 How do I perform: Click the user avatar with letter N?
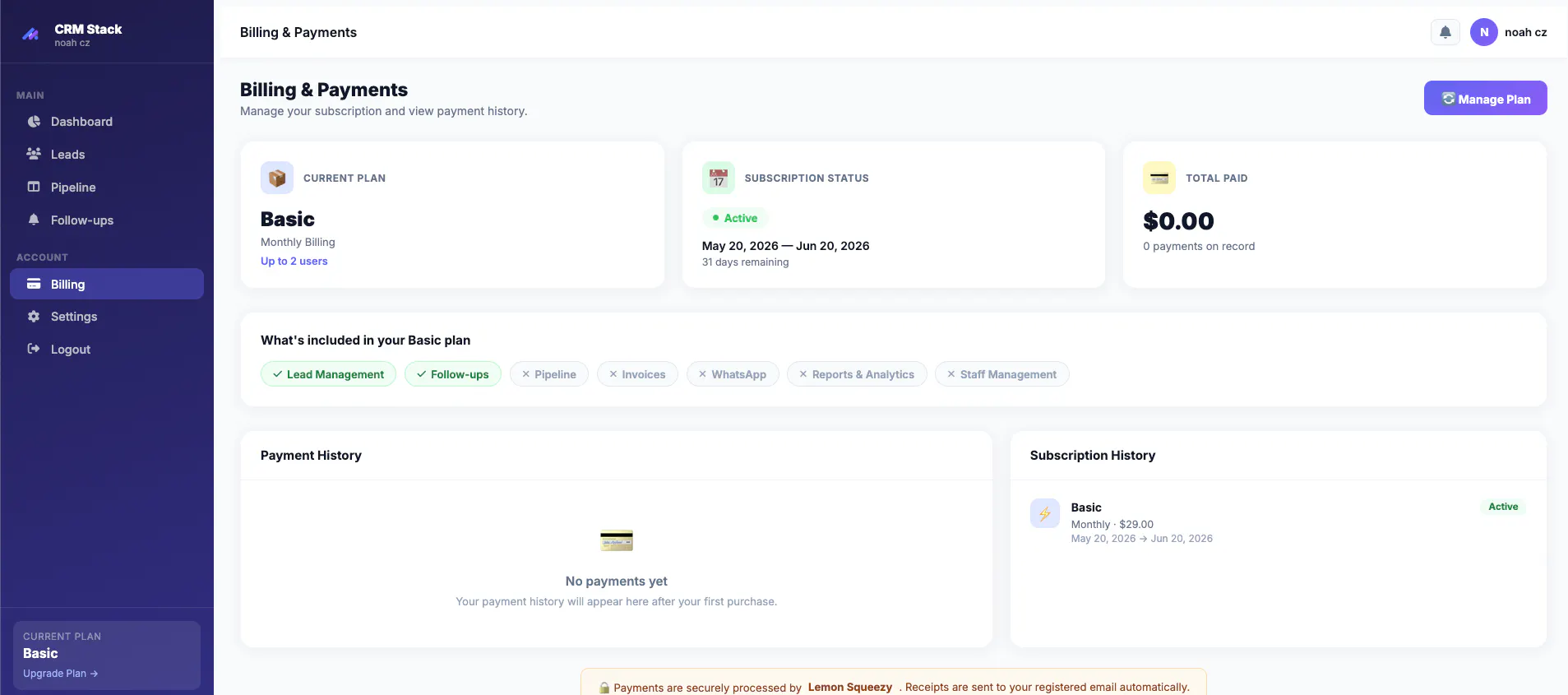(1483, 32)
